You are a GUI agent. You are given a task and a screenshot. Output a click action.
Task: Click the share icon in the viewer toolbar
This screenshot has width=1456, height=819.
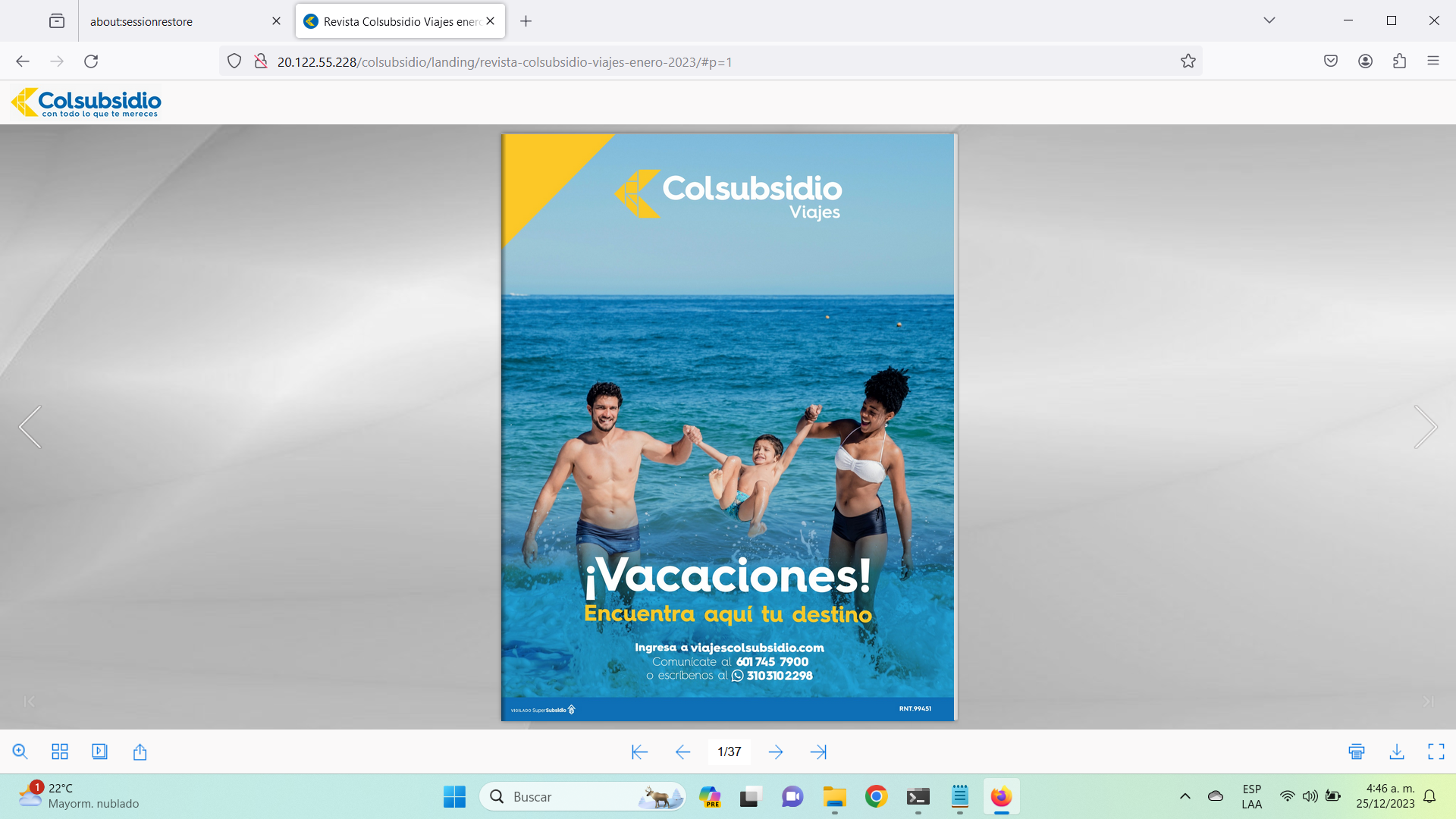pos(140,752)
